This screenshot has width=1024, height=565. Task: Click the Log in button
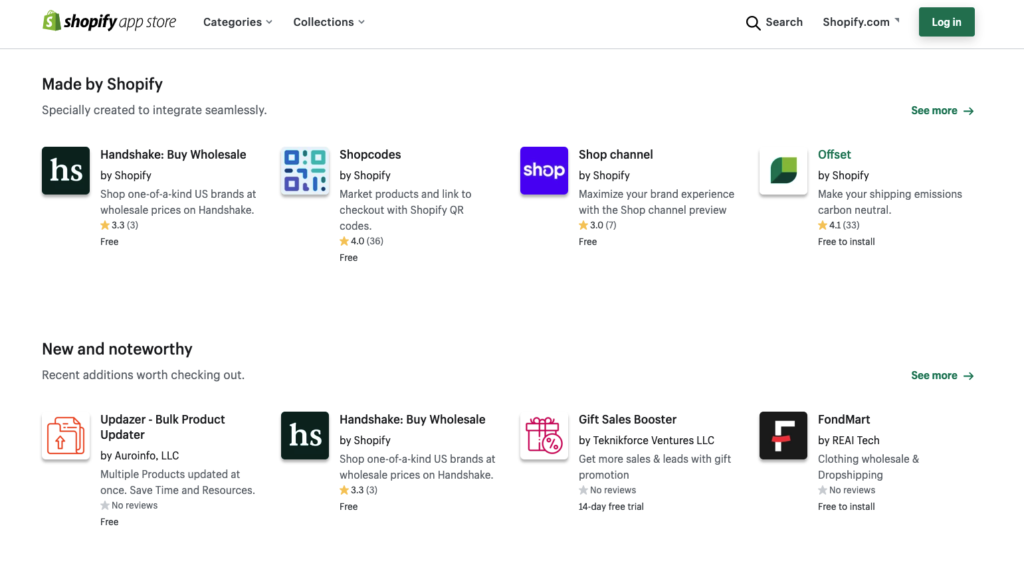click(946, 22)
